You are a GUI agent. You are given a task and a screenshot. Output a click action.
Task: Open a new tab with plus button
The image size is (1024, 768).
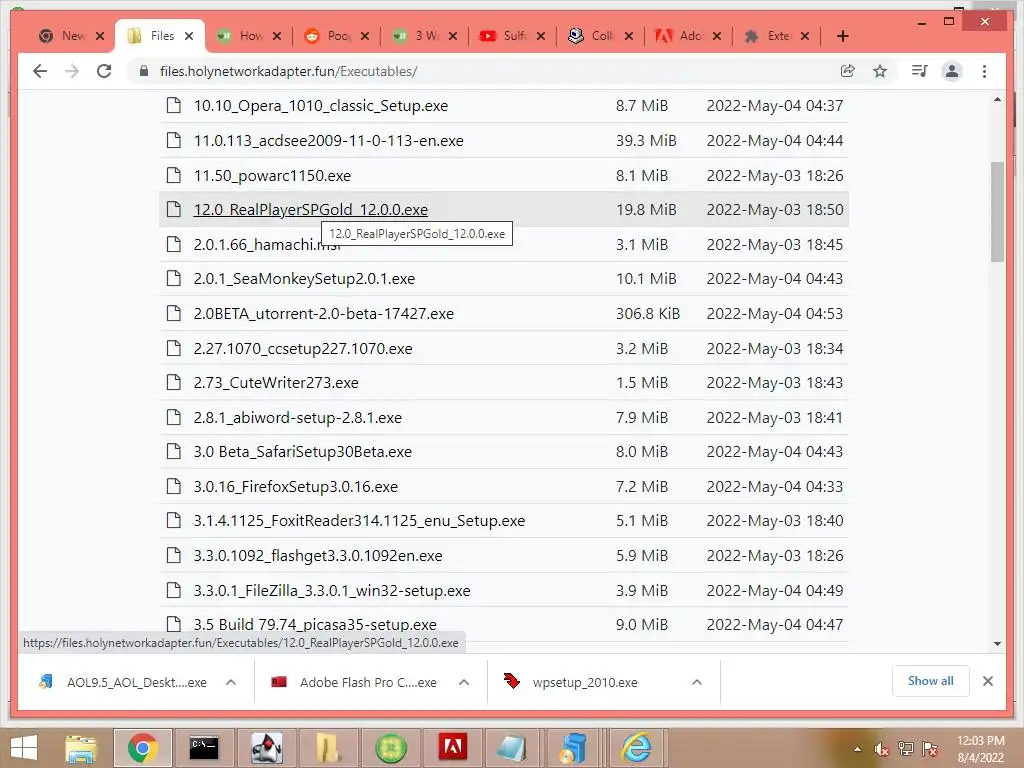coord(842,36)
